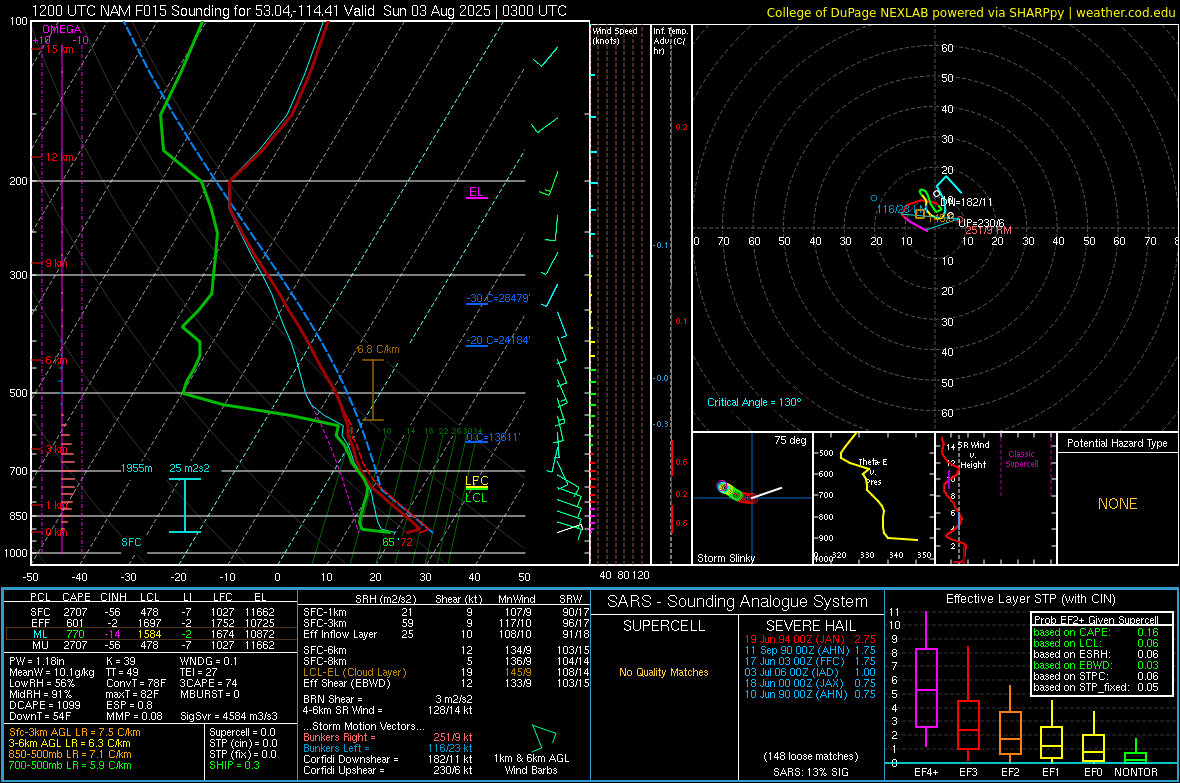Click the 6.8 C/km lapse rate label
1180x783 pixels.
(378, 349)
